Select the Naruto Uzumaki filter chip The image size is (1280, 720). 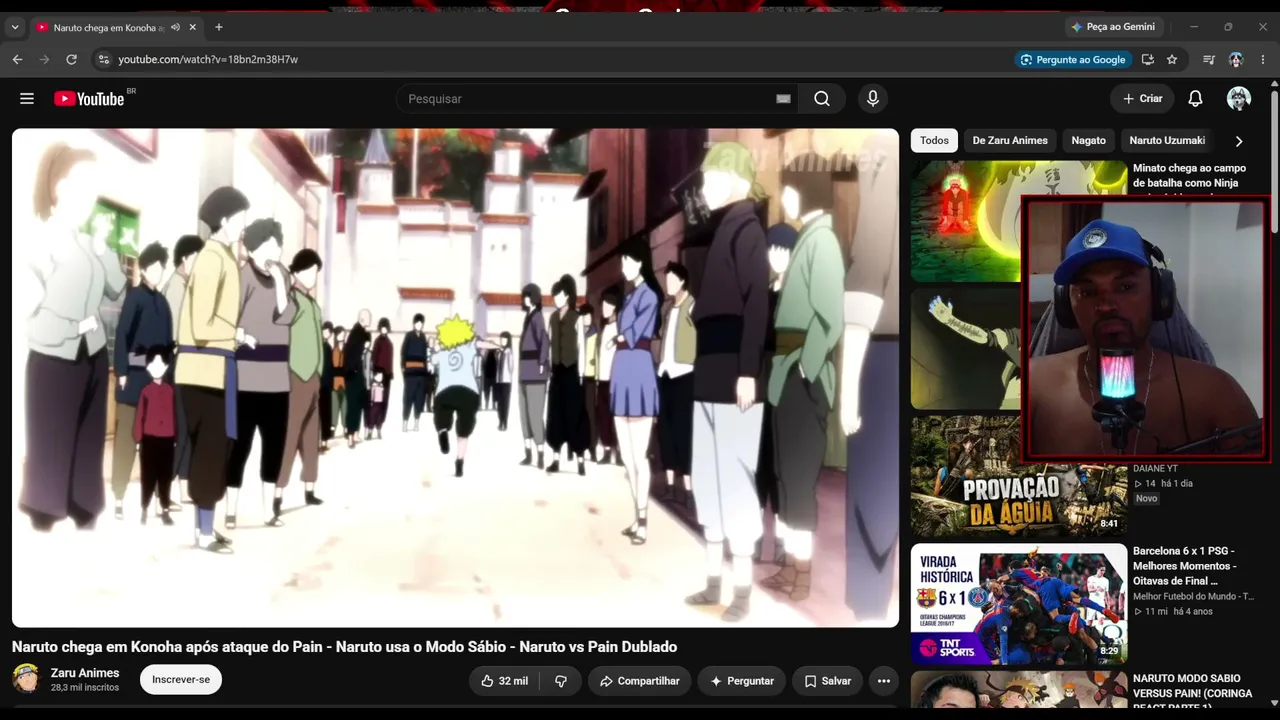(x=1167, y=141)
